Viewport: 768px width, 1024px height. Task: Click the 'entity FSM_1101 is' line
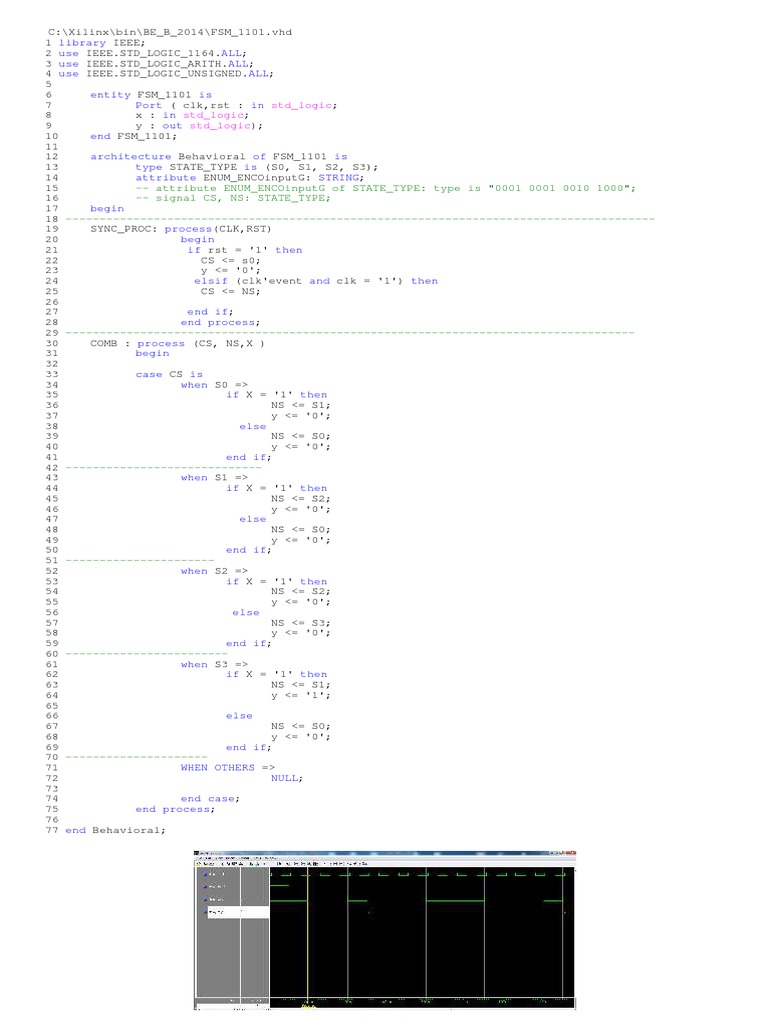coord(151,95)
